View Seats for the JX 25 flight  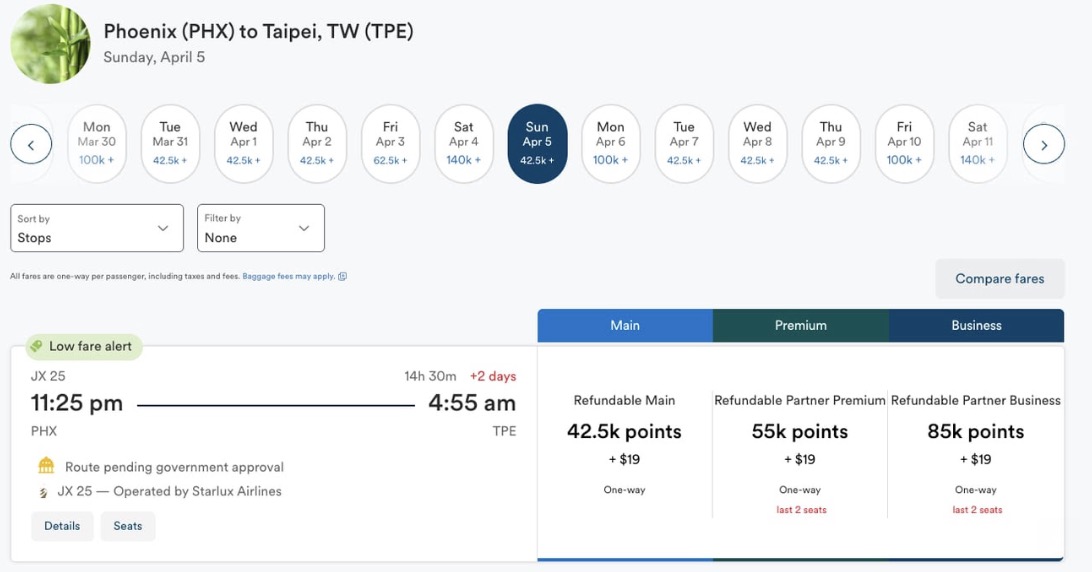128,526
